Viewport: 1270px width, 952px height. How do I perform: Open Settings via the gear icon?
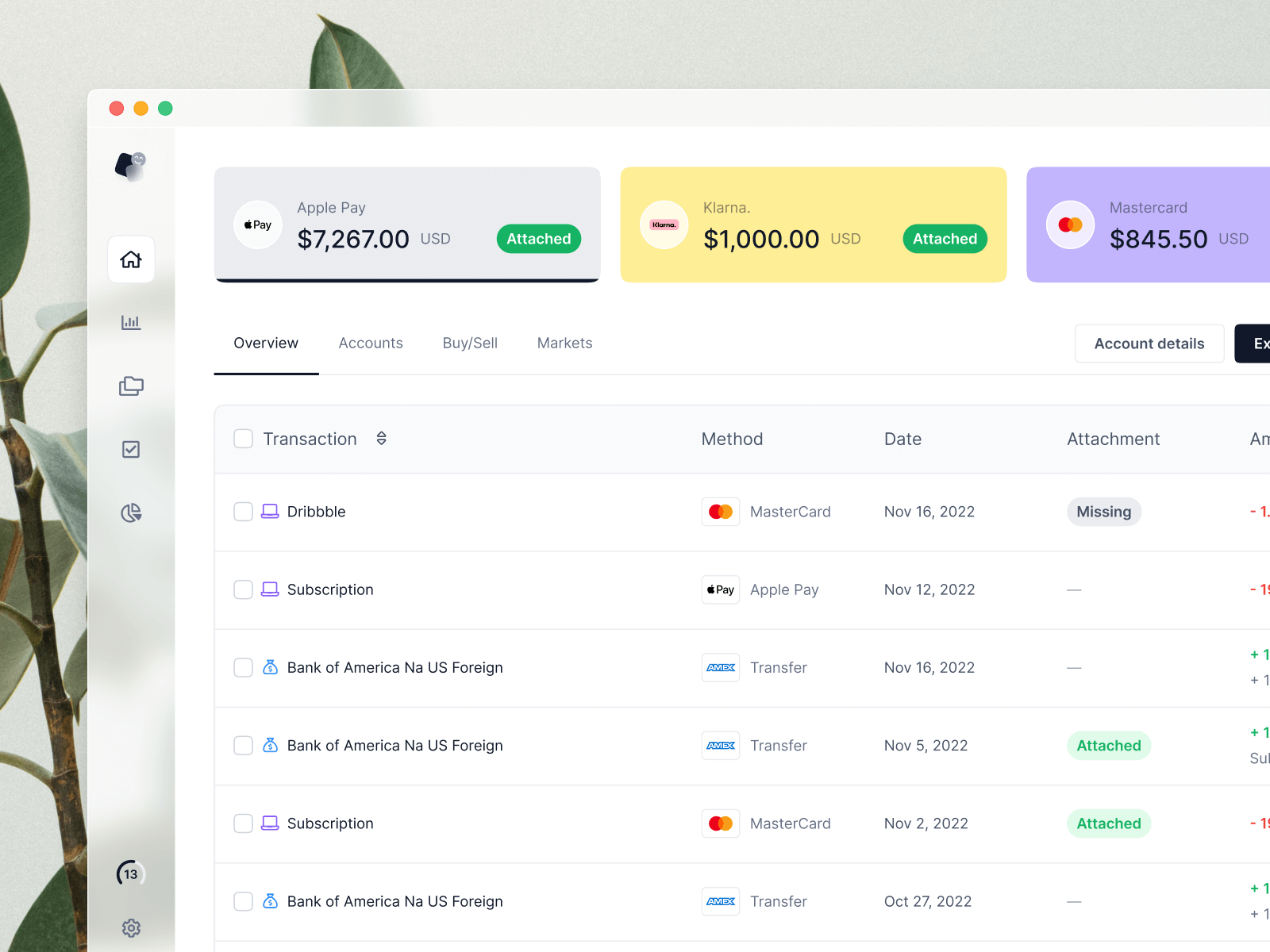pyautogui.click(x=130, y=928)
